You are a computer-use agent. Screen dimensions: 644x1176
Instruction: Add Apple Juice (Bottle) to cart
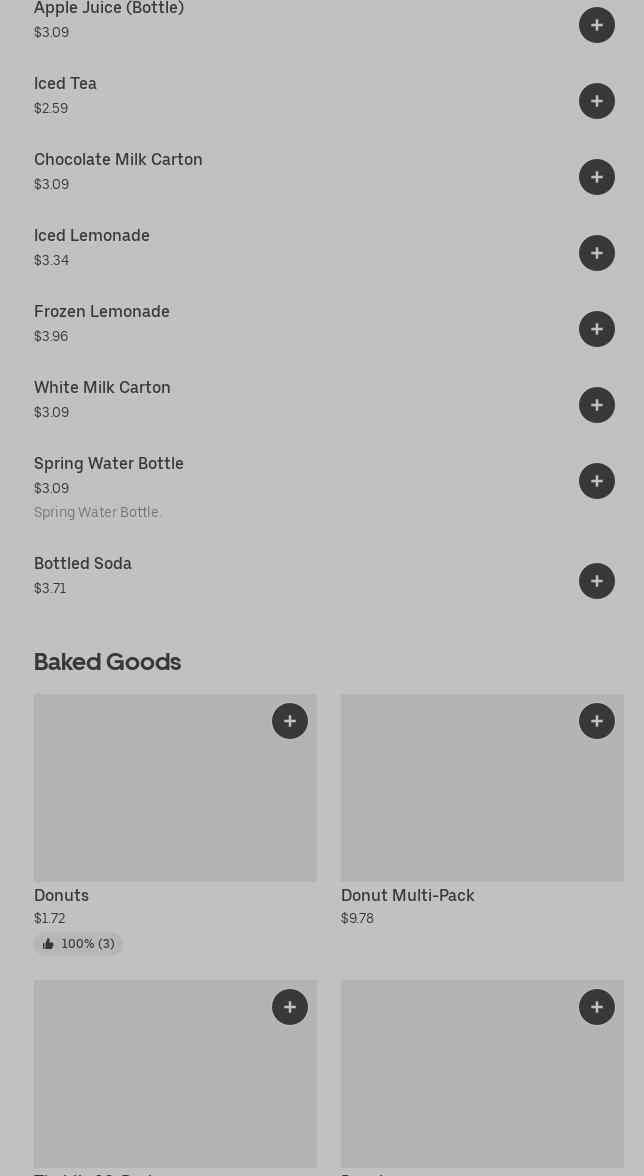(597, 25)
